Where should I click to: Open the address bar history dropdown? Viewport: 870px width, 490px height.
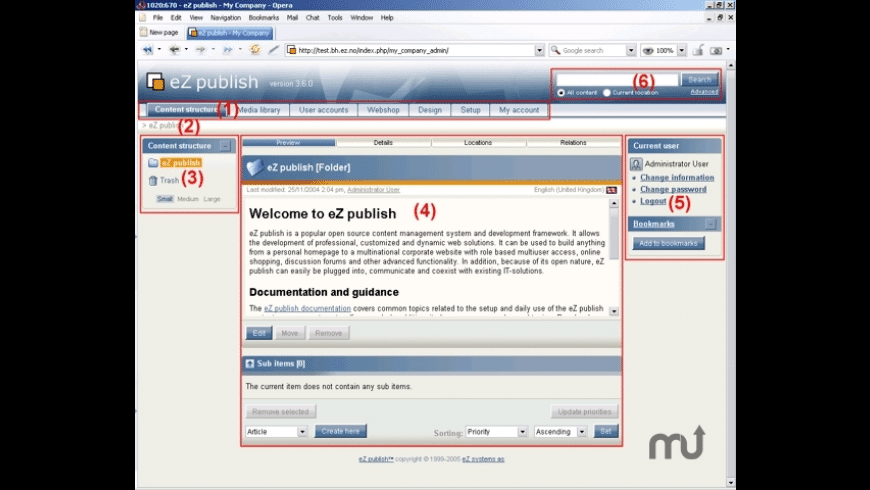coord(539,50)
